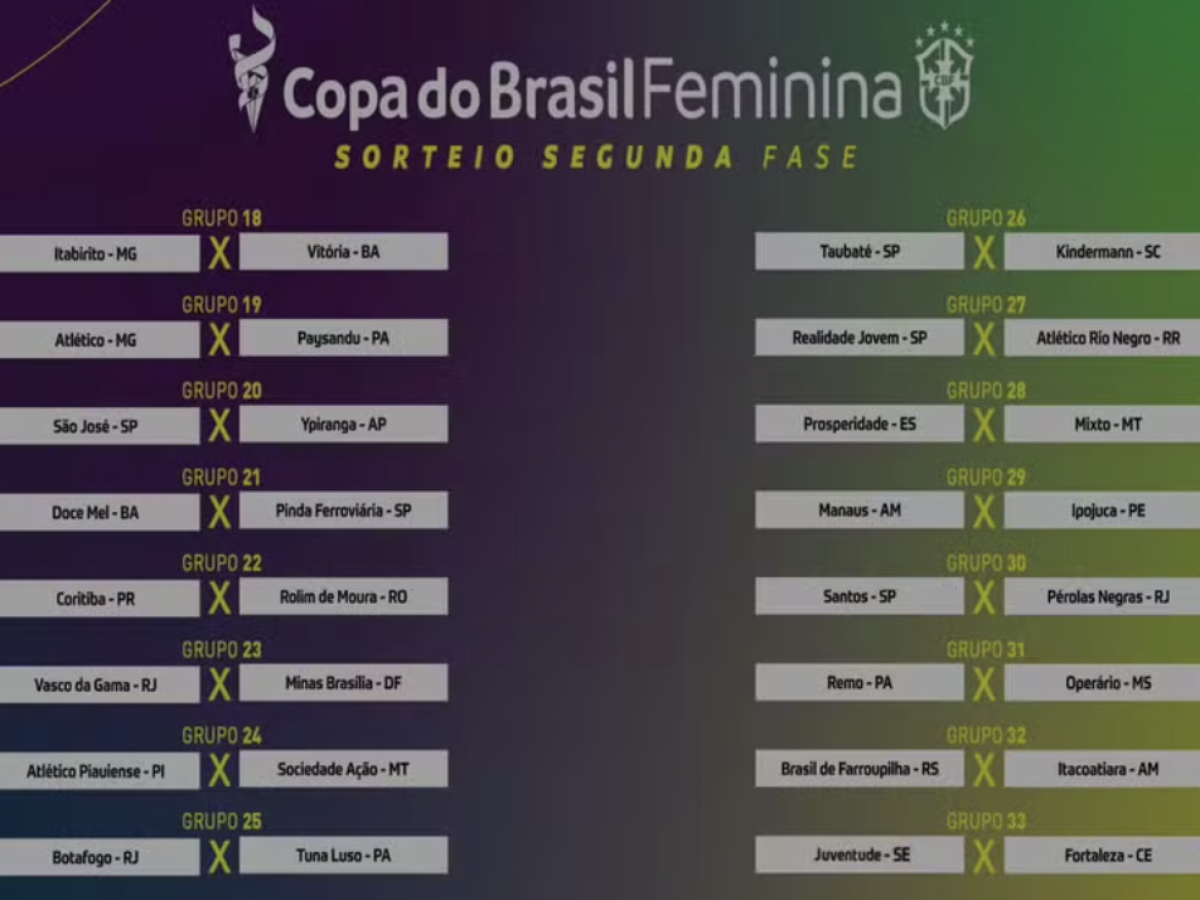Click the Copa do Brasil trophy logo
Screen dimensions: 1200x900
249,68
